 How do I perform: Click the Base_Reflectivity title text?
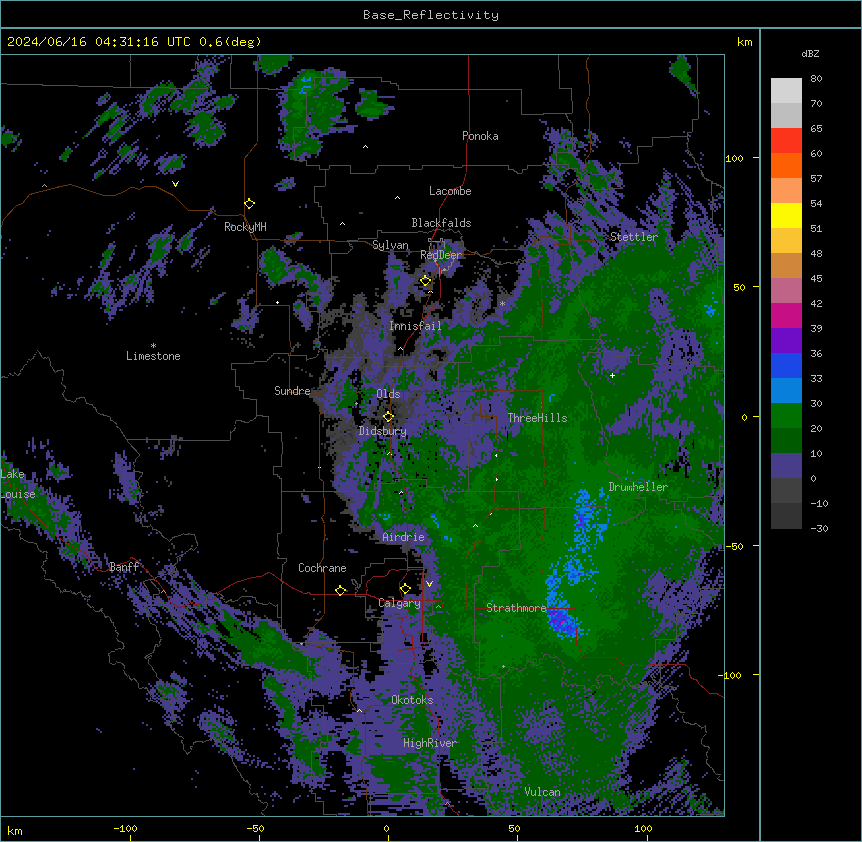click(431, 15)
